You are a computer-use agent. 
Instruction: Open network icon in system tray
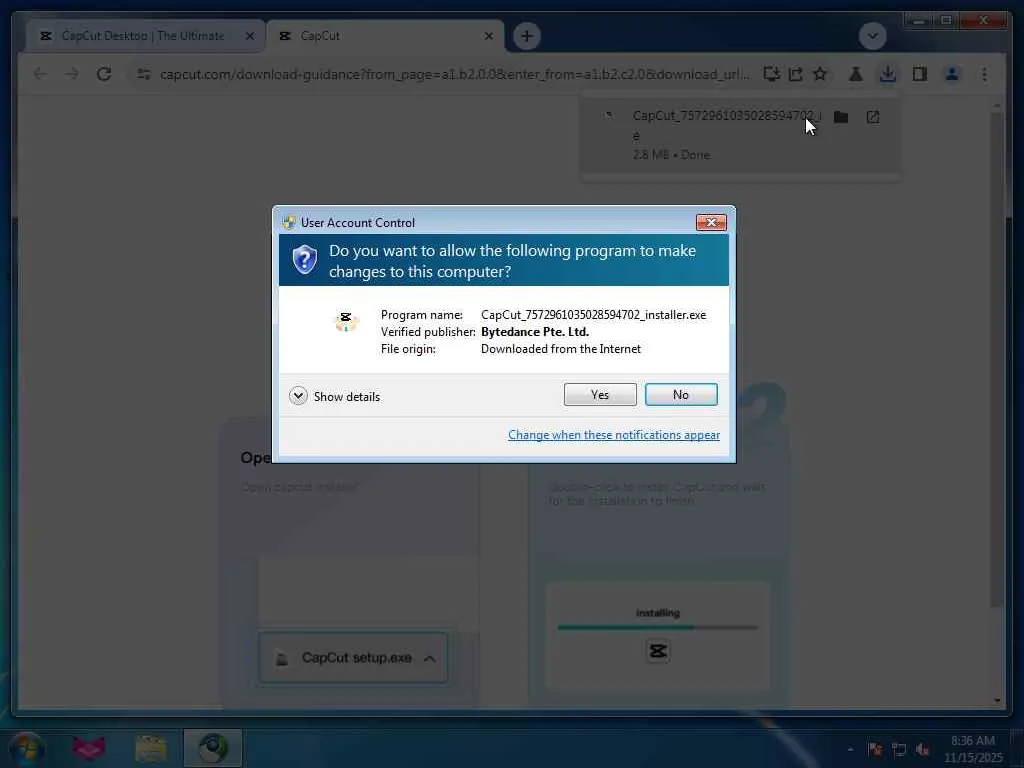pos(899,749)
